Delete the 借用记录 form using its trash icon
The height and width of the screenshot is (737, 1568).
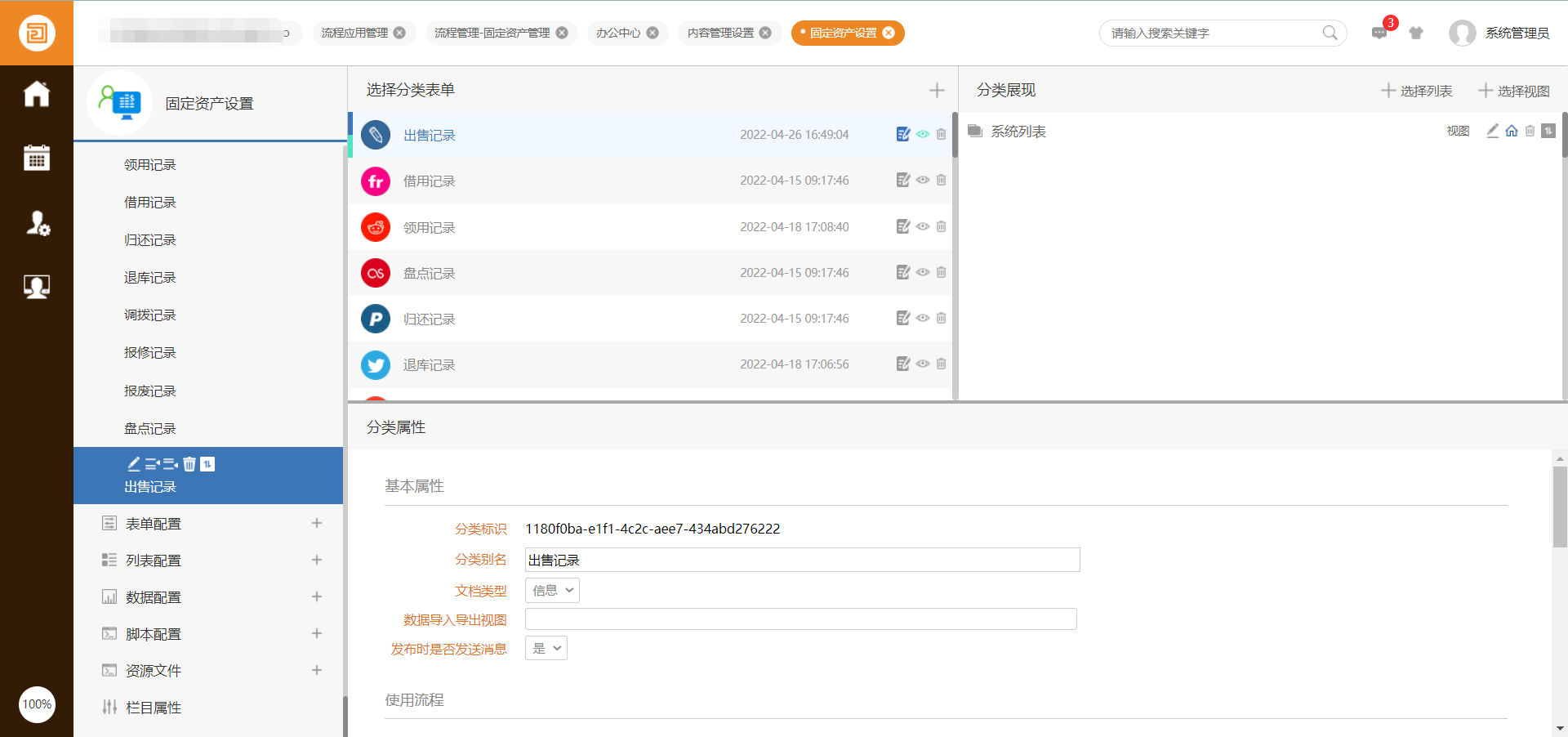(x=941, y=181)
